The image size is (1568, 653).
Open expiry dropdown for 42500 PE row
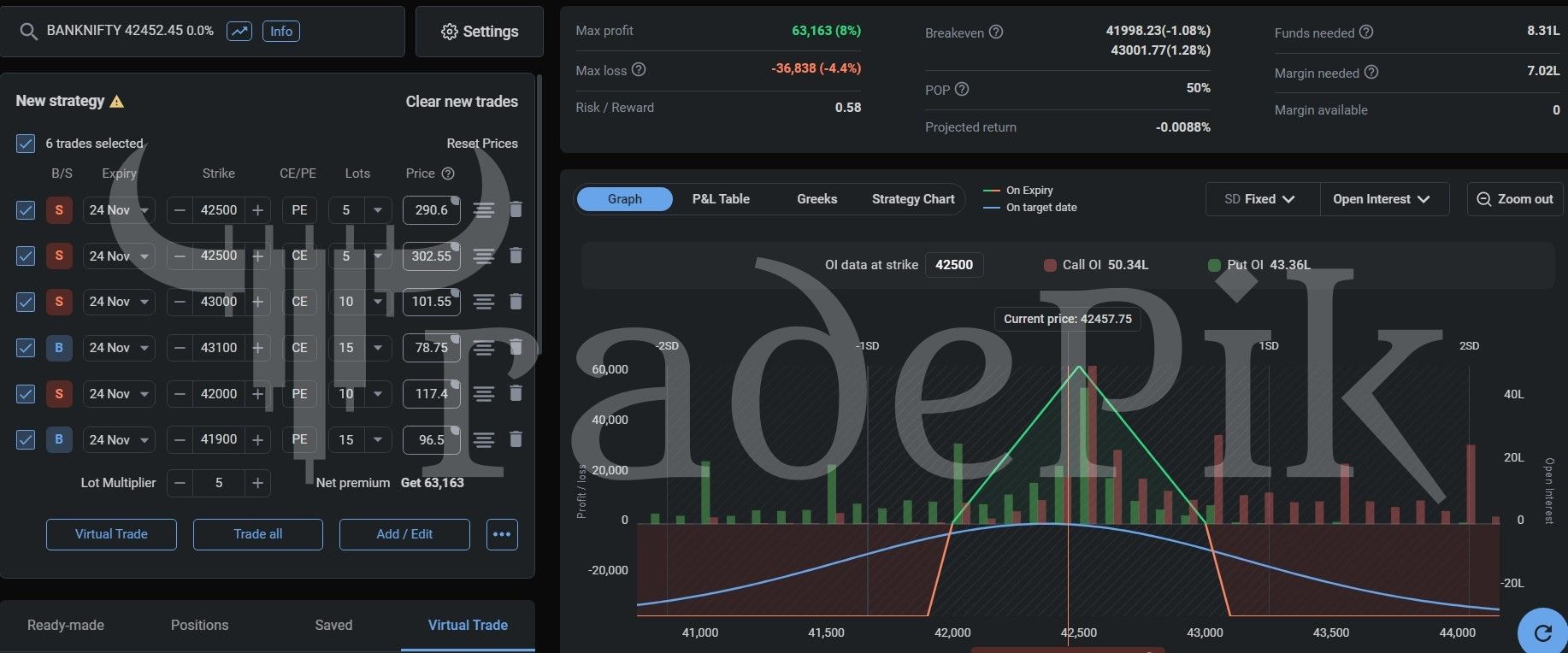pyautogui.click(x=119, y=209)
